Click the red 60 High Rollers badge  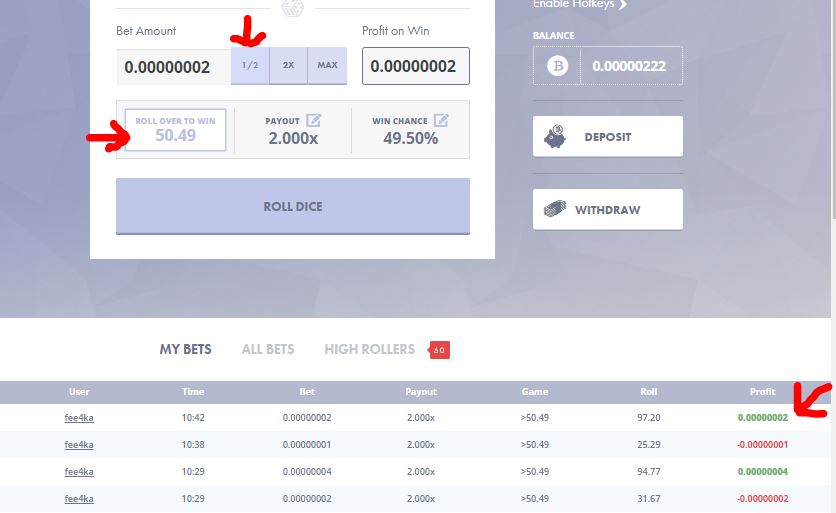[x=439, y=350]
